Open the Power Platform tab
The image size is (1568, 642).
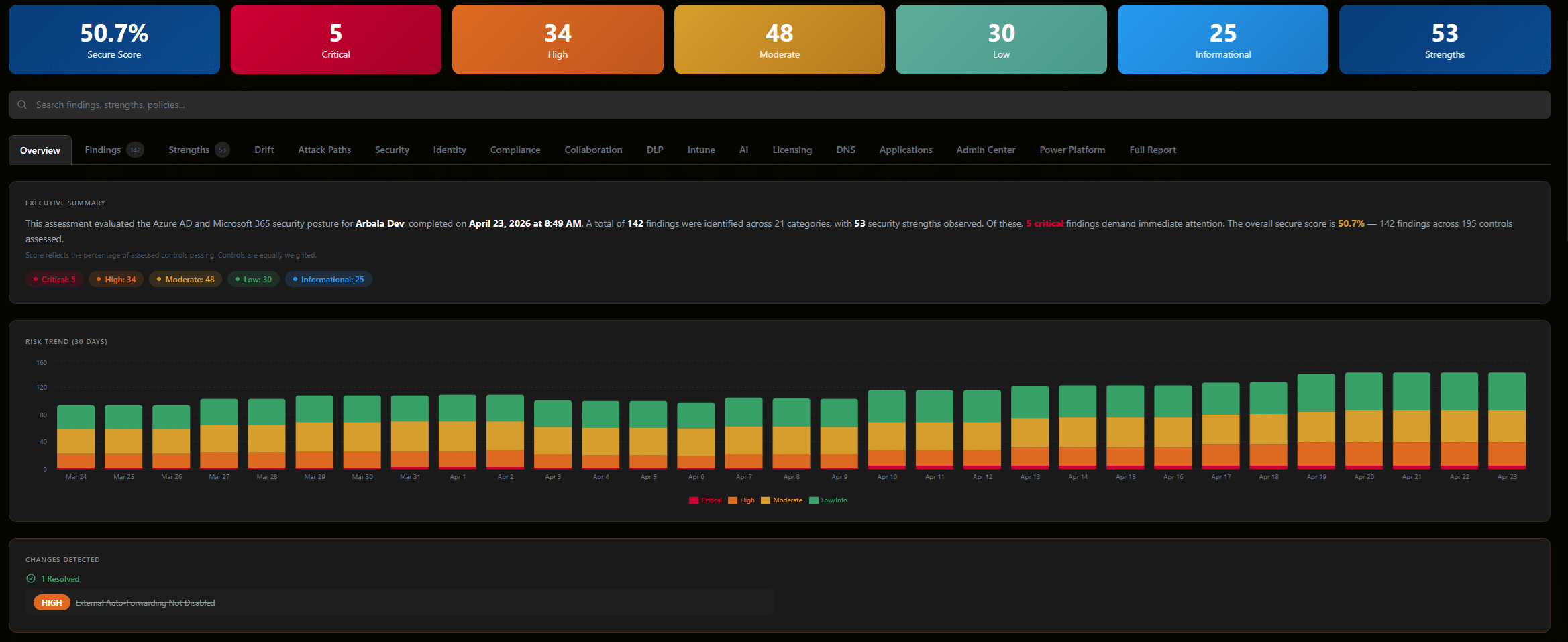[x=1072, y=150]
